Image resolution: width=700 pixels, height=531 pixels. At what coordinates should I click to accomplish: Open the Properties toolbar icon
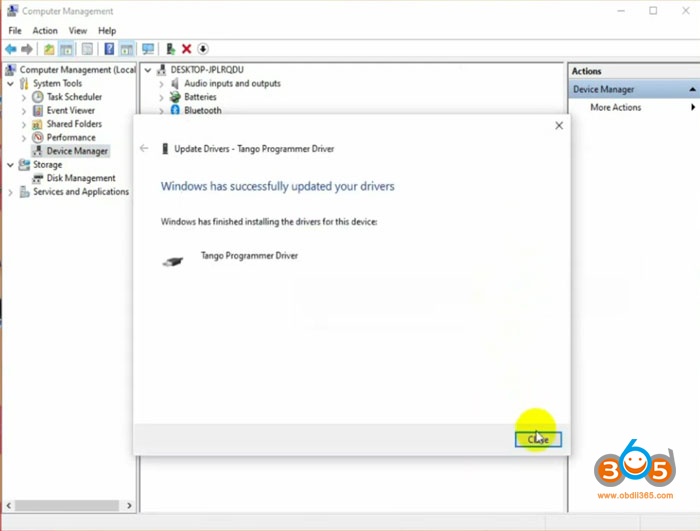coord(88,49)
